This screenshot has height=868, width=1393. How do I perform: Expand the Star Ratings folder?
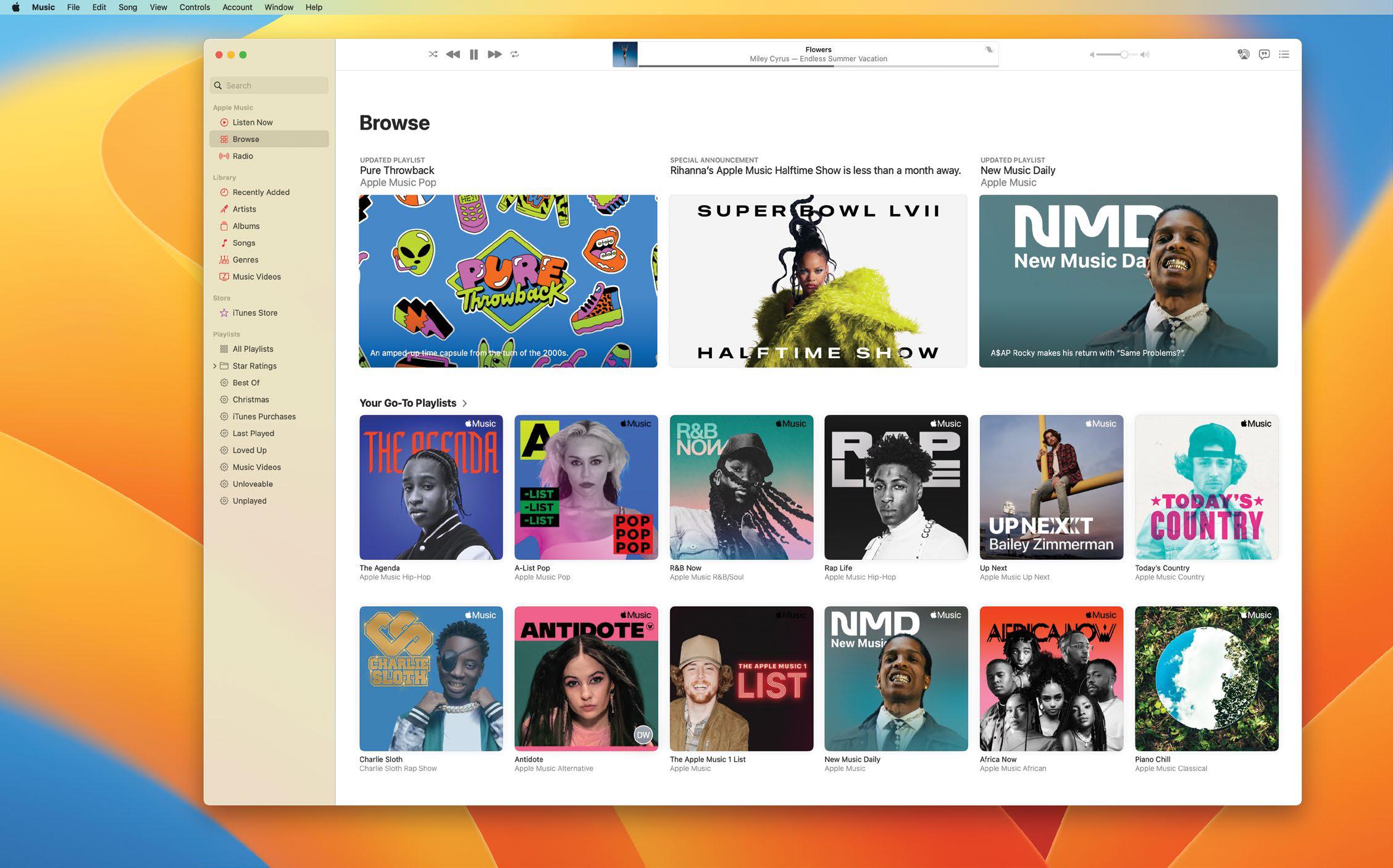click(x=215, y=366)
